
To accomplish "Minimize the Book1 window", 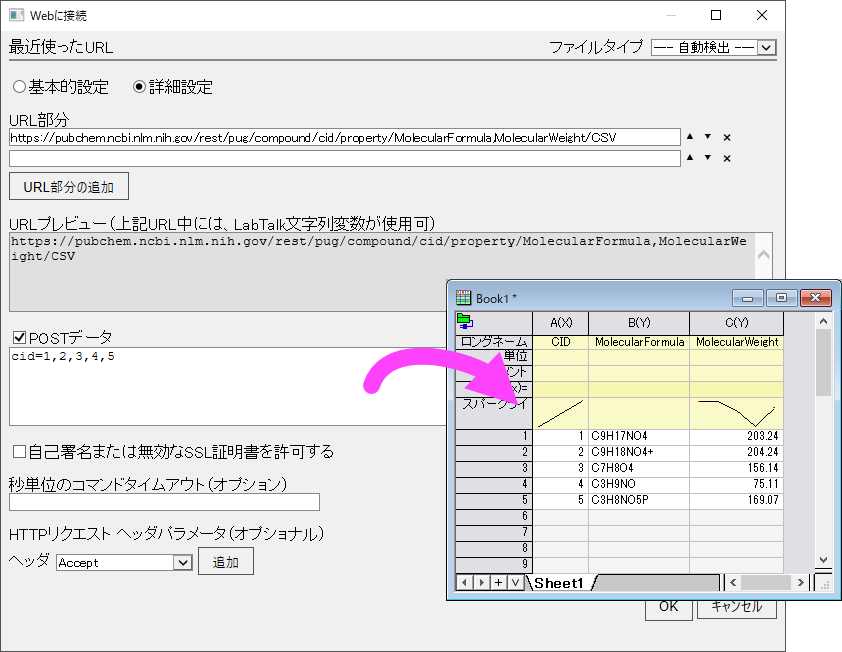I will 747,298.
